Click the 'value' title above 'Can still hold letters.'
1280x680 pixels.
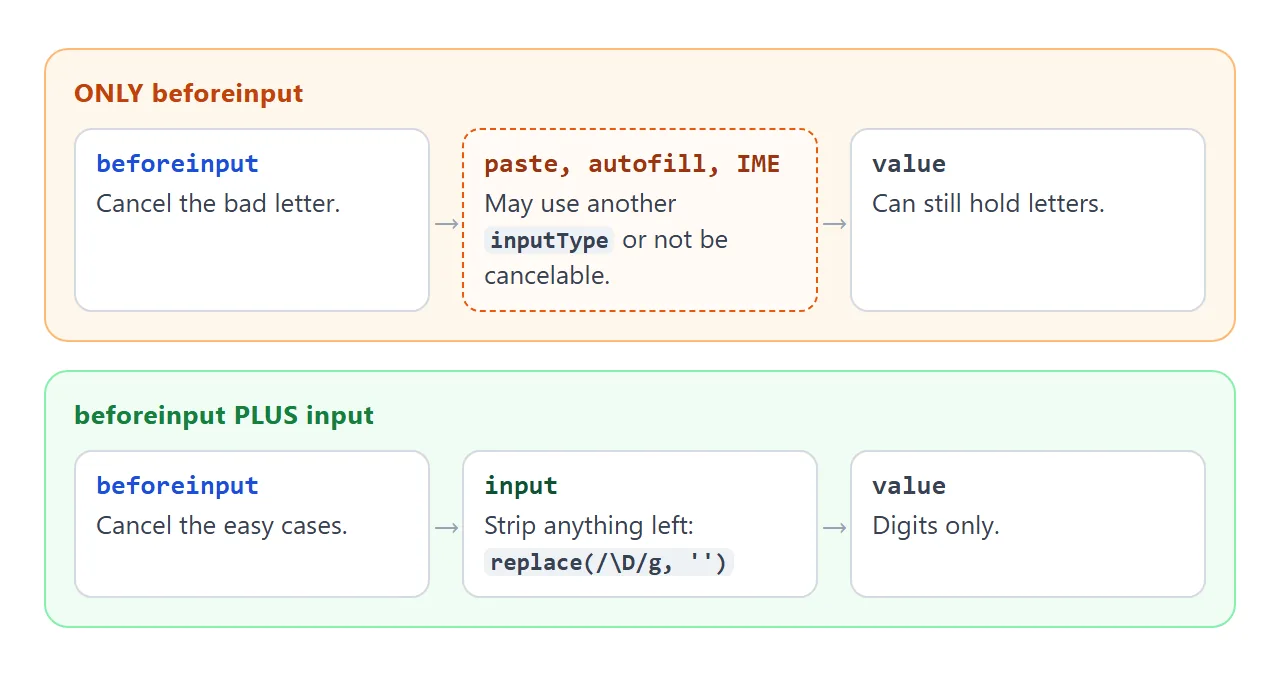coord(909,164)
